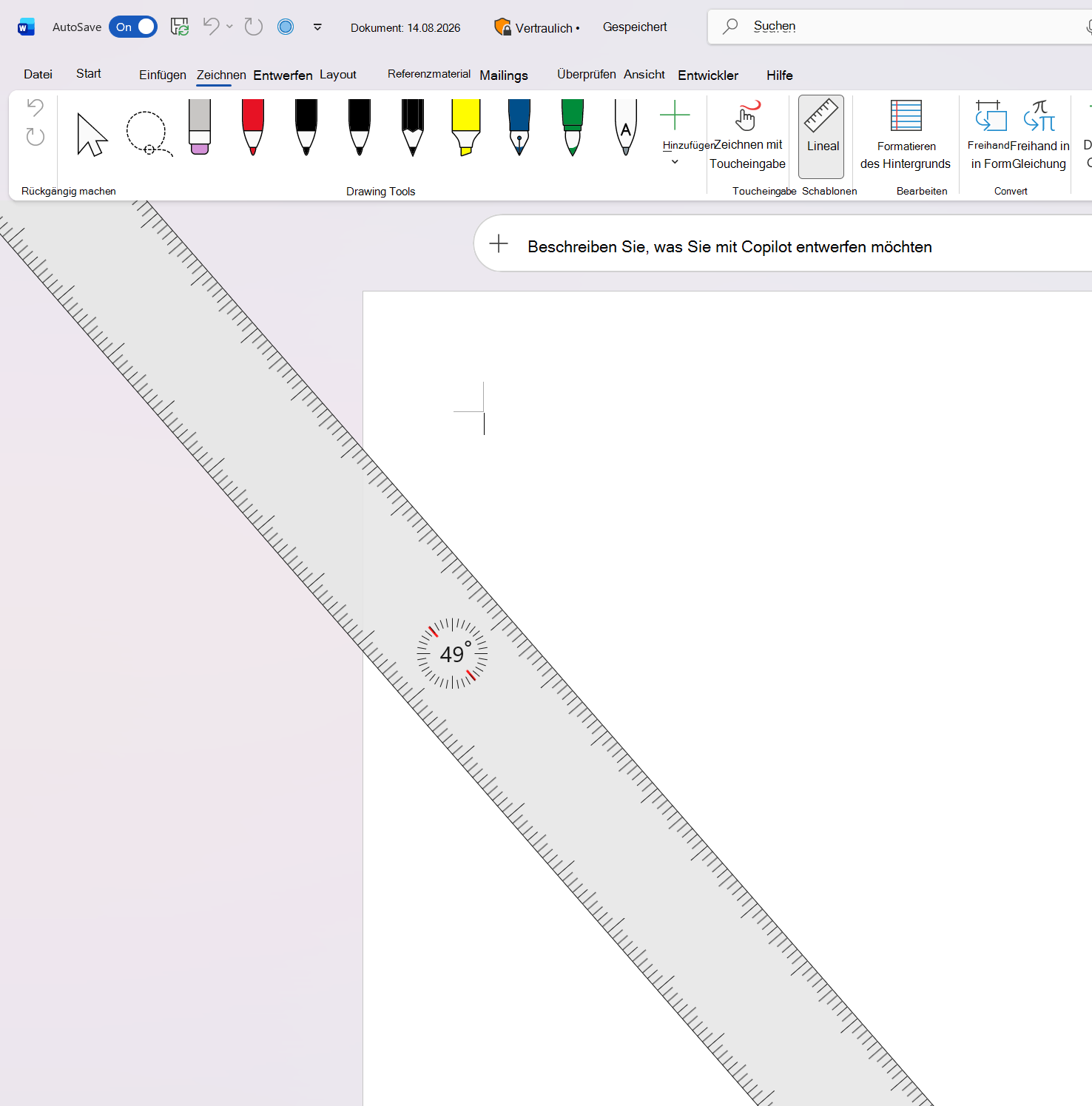Choose the black pencil tool

[x=413, y=127]
